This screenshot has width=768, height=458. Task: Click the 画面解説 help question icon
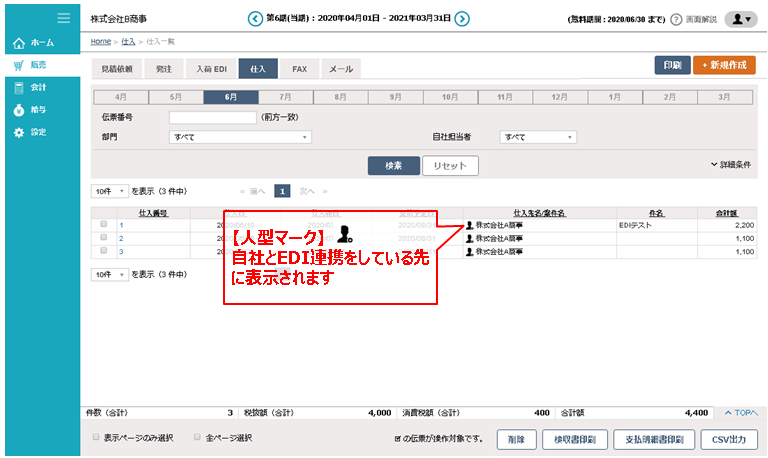(x=676, y=19)
